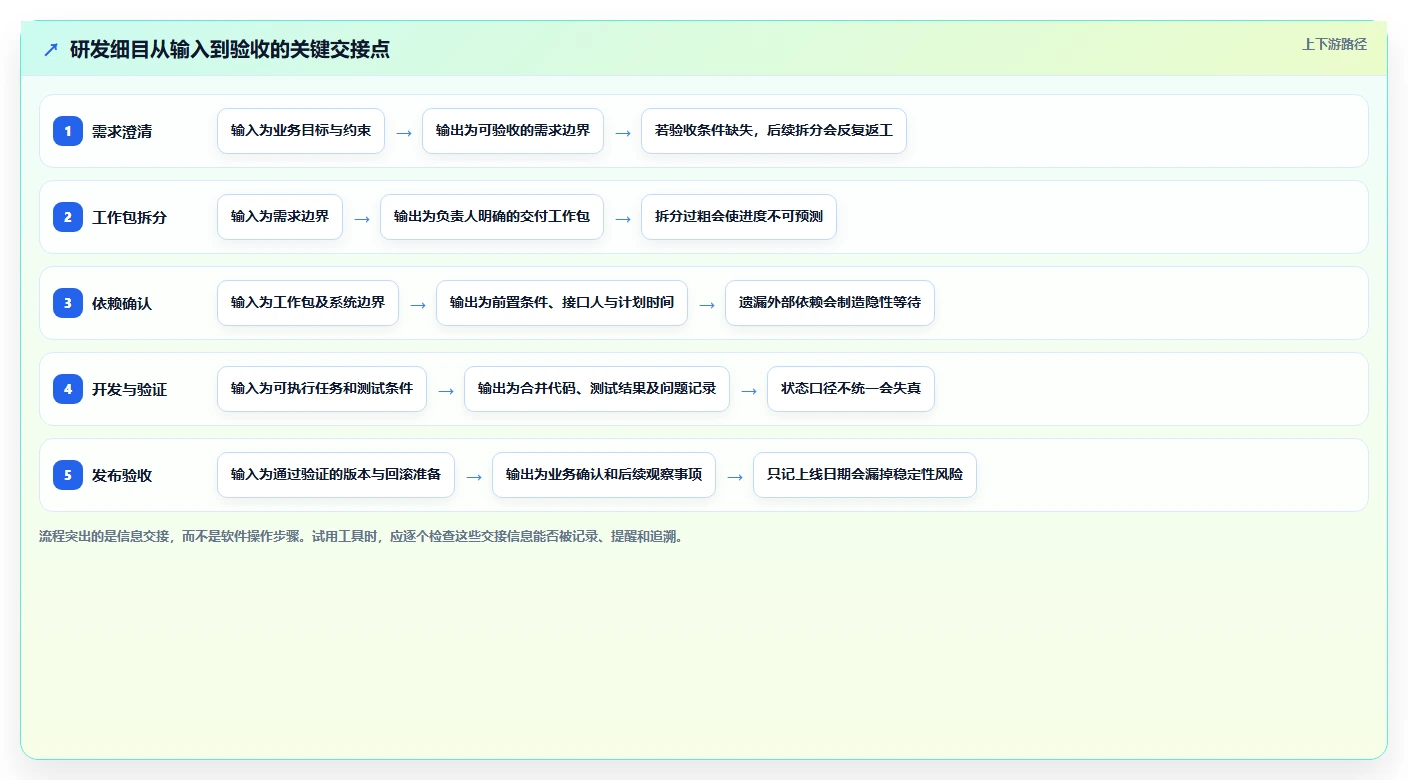Select 输出为负责人明确的交付工作包 chip
The width and height of the screenshot is (1408, 780).
coord(492,217)
